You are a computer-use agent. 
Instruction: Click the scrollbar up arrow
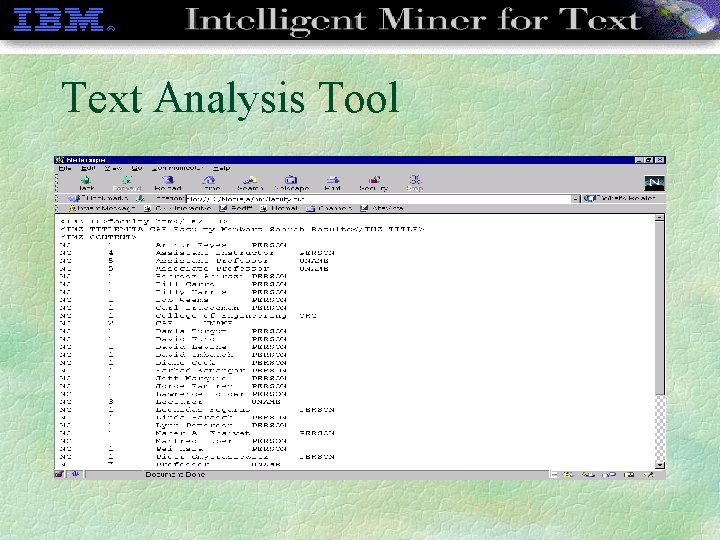tap(659, 218)
